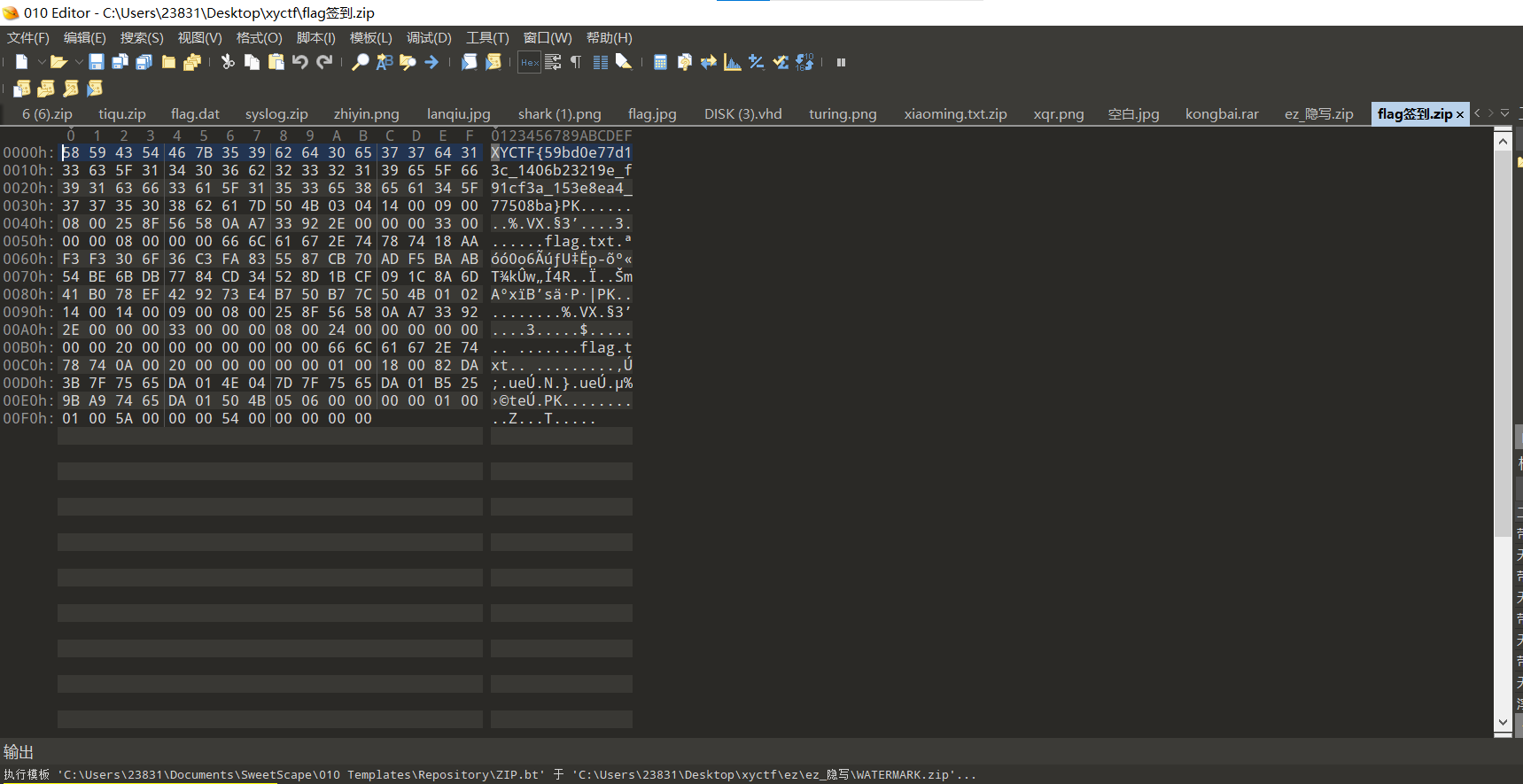Screen dimensions: 1523x784
Task: Open Find with magnifying glass icon
Action: pyautogui.click(x=361, y=62)
